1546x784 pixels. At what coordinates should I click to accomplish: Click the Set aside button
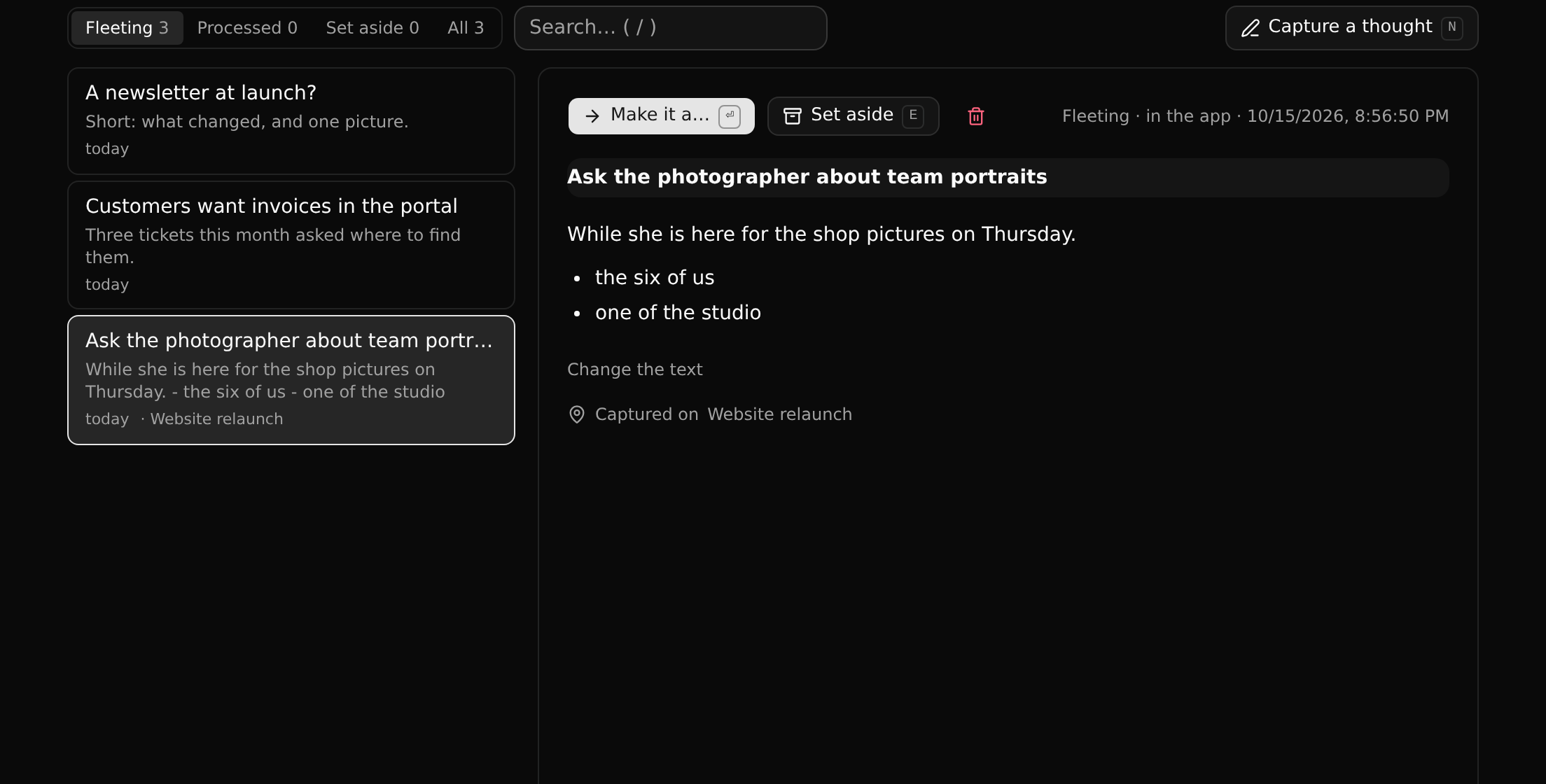pyautogui.click(x=853, y=116)
